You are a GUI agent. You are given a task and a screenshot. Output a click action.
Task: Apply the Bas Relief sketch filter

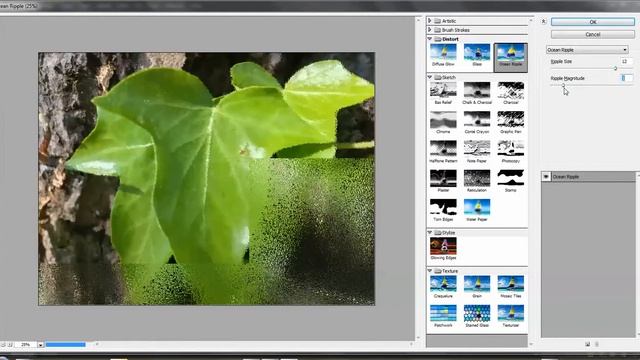pos(443,93)
